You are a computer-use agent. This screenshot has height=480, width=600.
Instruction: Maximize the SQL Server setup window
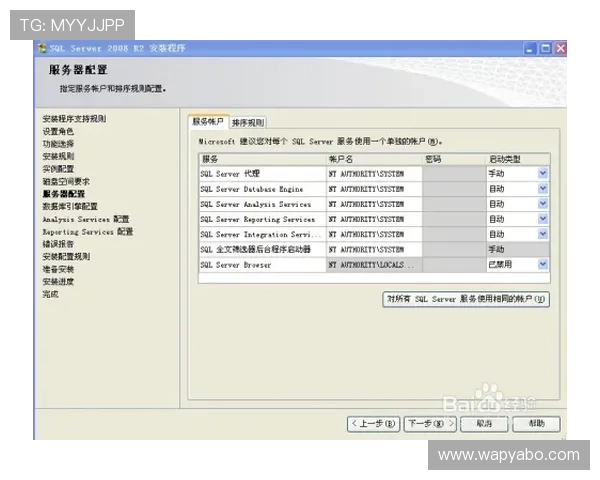coord(545,48)
